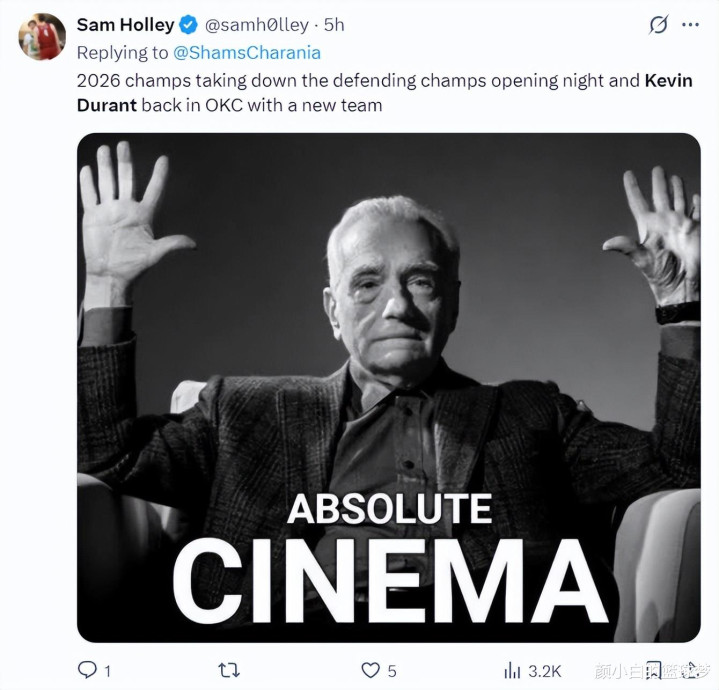Click the reply speech bubble icon
This screenshot has width=719, height=690.
87,670
